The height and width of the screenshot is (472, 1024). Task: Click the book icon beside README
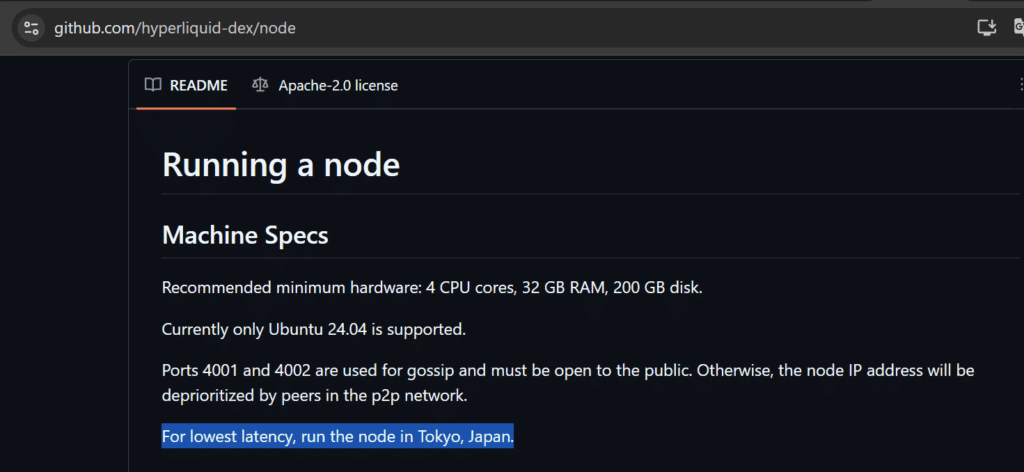pos(153,86)
